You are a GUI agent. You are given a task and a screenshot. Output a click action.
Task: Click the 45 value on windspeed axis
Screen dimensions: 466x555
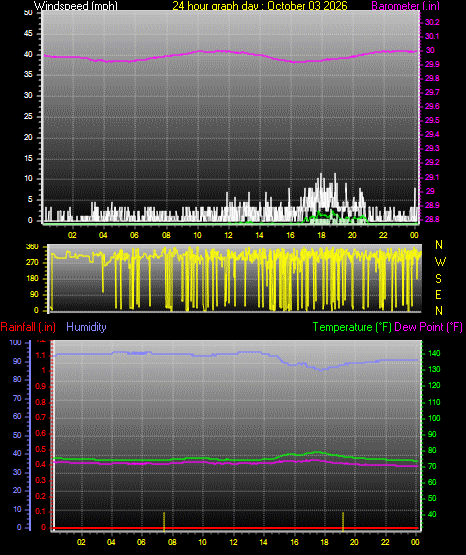point(28,34)
